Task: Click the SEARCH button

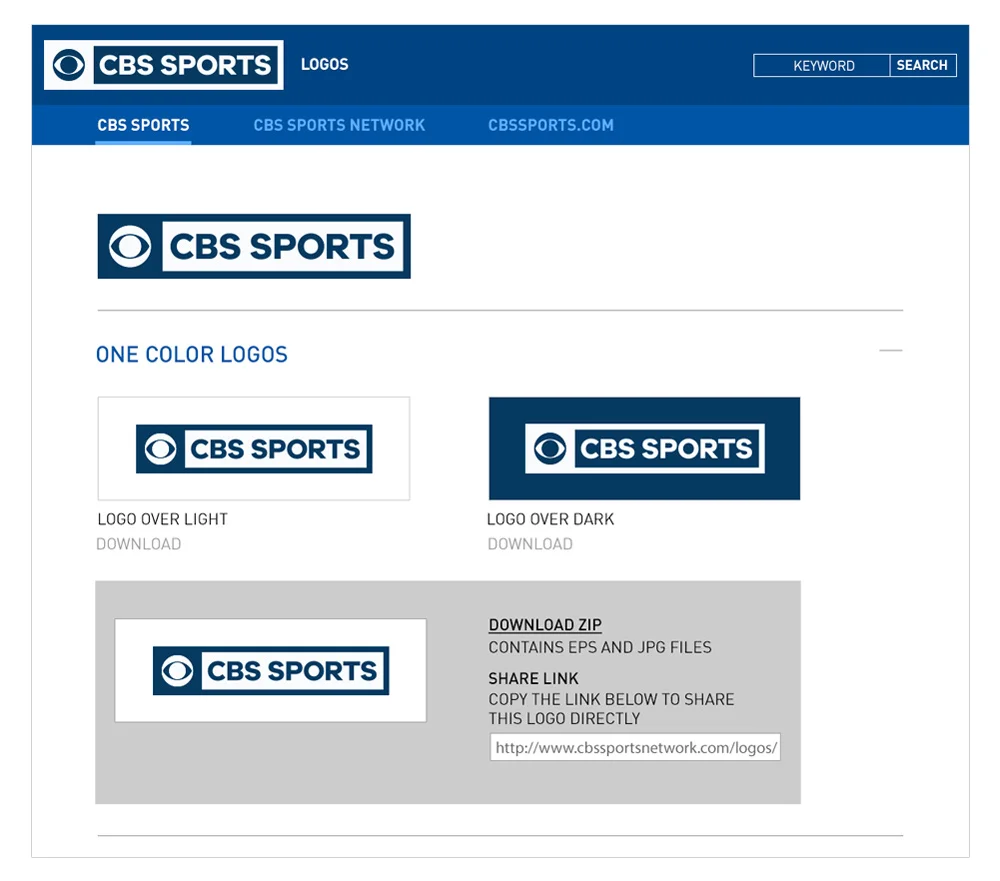Action: tap(922, 66)
